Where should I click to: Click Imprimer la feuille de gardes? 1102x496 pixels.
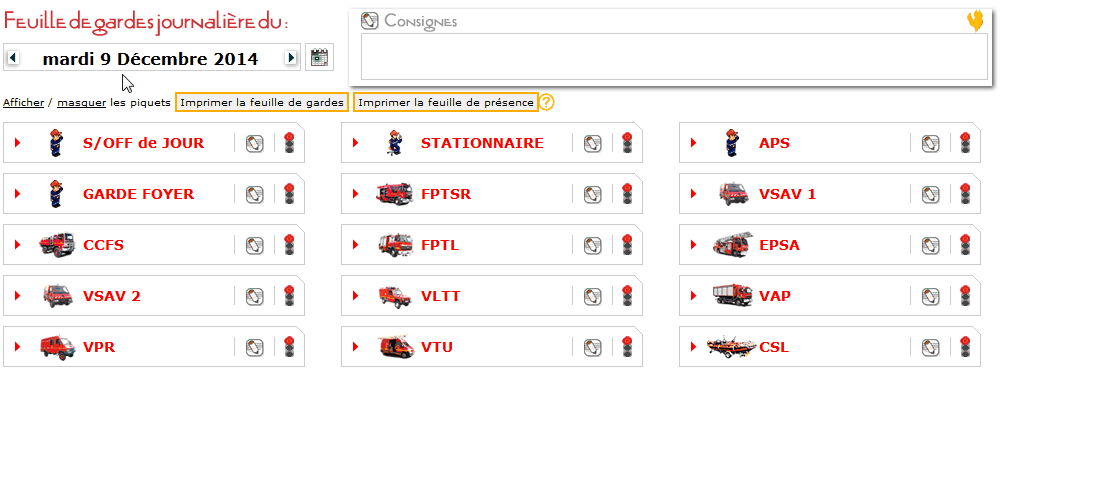tap(262, 103)
